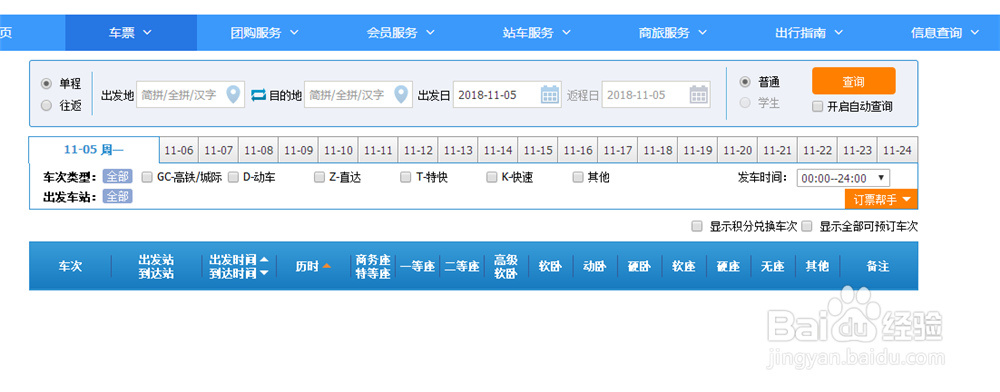Click the 高级软卧 column header
Viewport: 1000px width, 392px height.
click(506, 266)
